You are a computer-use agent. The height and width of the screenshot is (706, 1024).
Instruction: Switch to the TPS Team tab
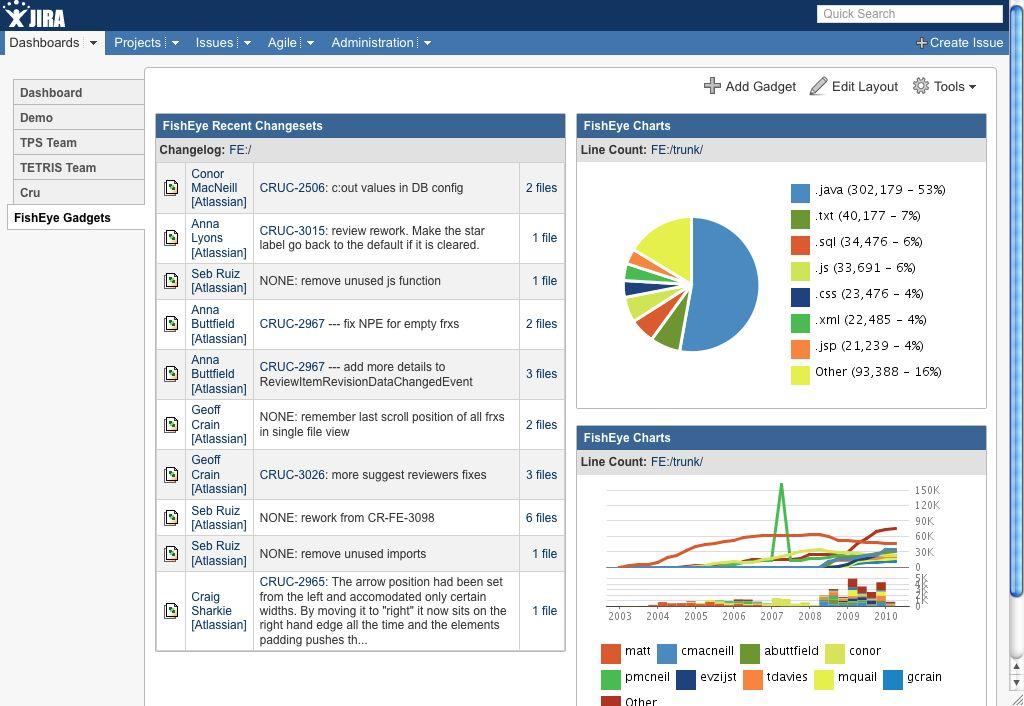[x=78, y=142]
